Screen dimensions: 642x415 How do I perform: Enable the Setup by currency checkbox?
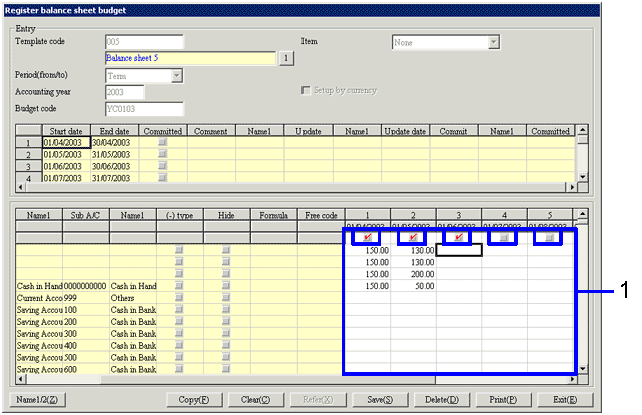(307, 91)
